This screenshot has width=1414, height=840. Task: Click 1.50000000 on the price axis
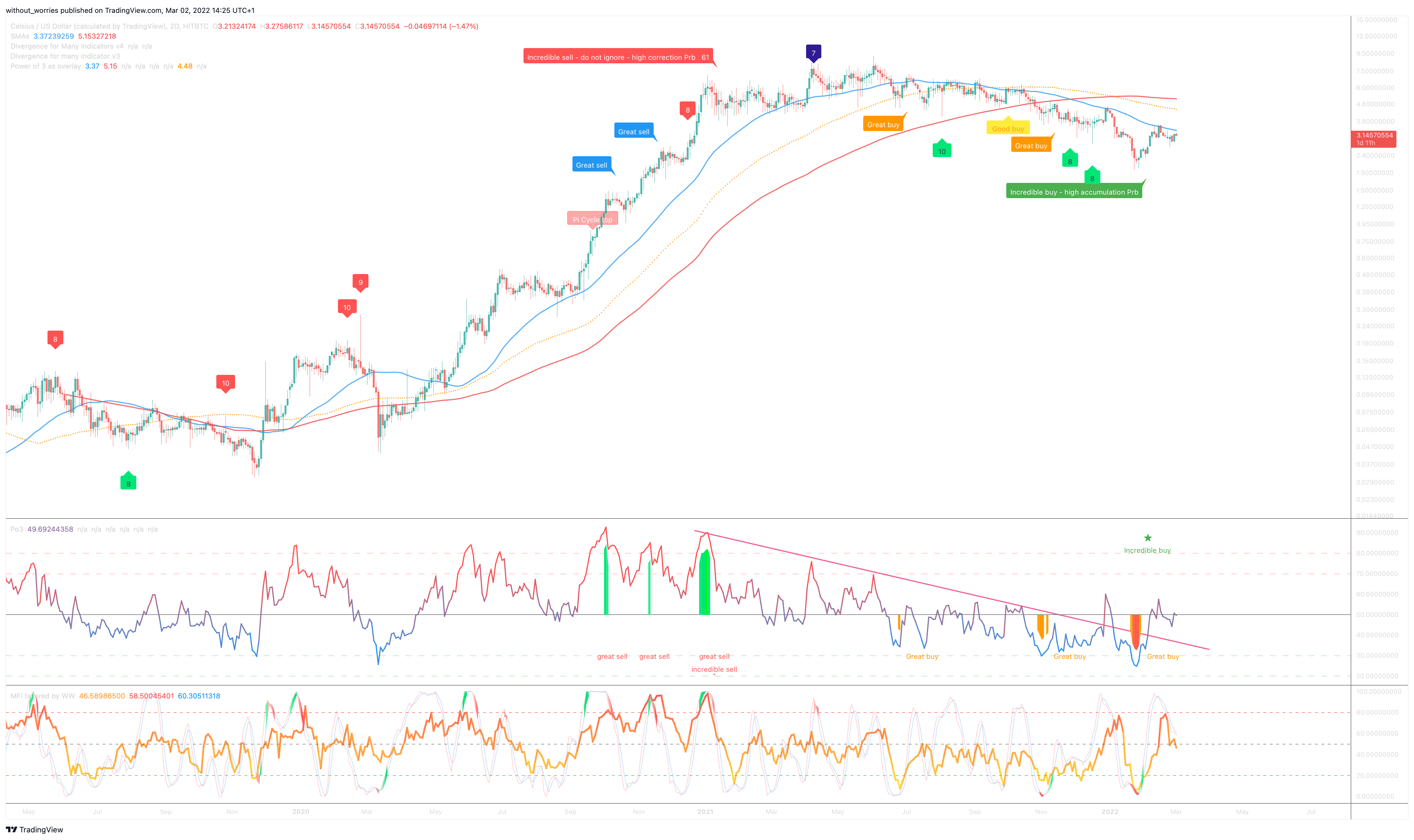[x=1375, y=190]
